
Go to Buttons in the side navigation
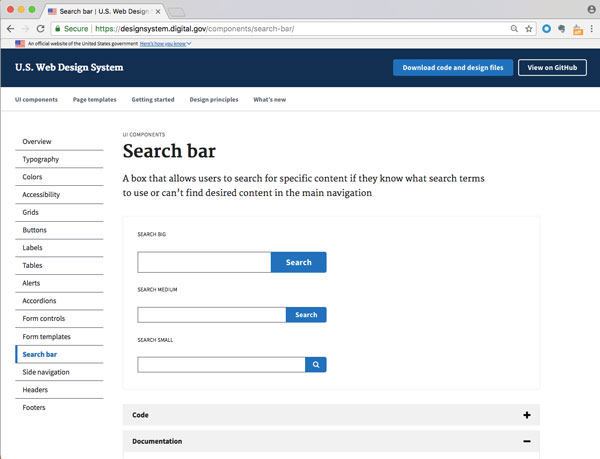pos(59,230)
